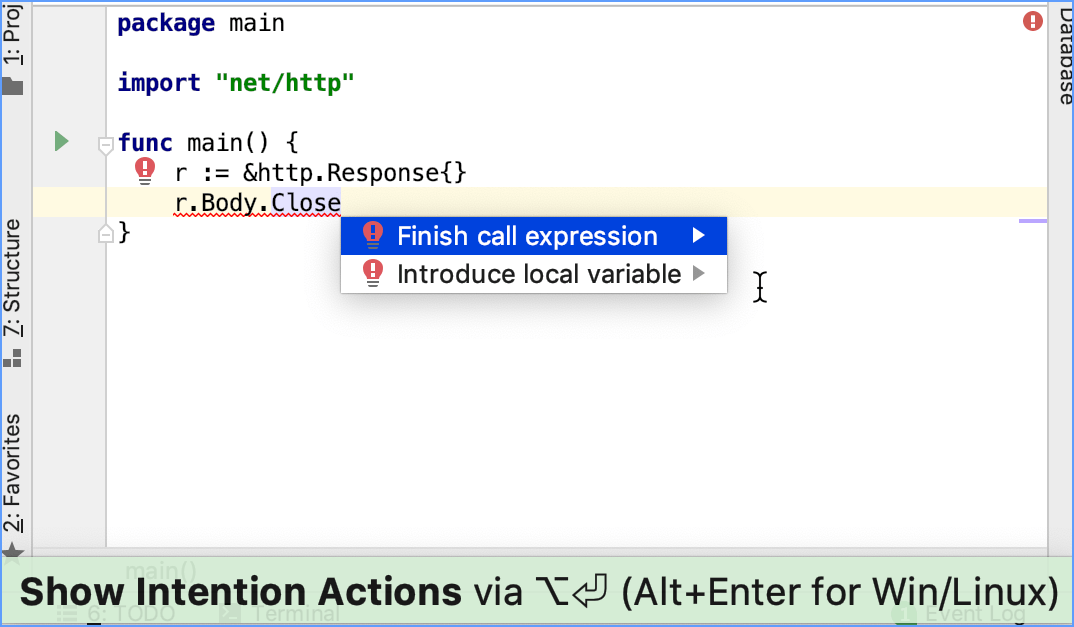Open the Favorites tool window tab
Image resolution: width=1074 pixels, height=627 pixels.
point(12,472)
